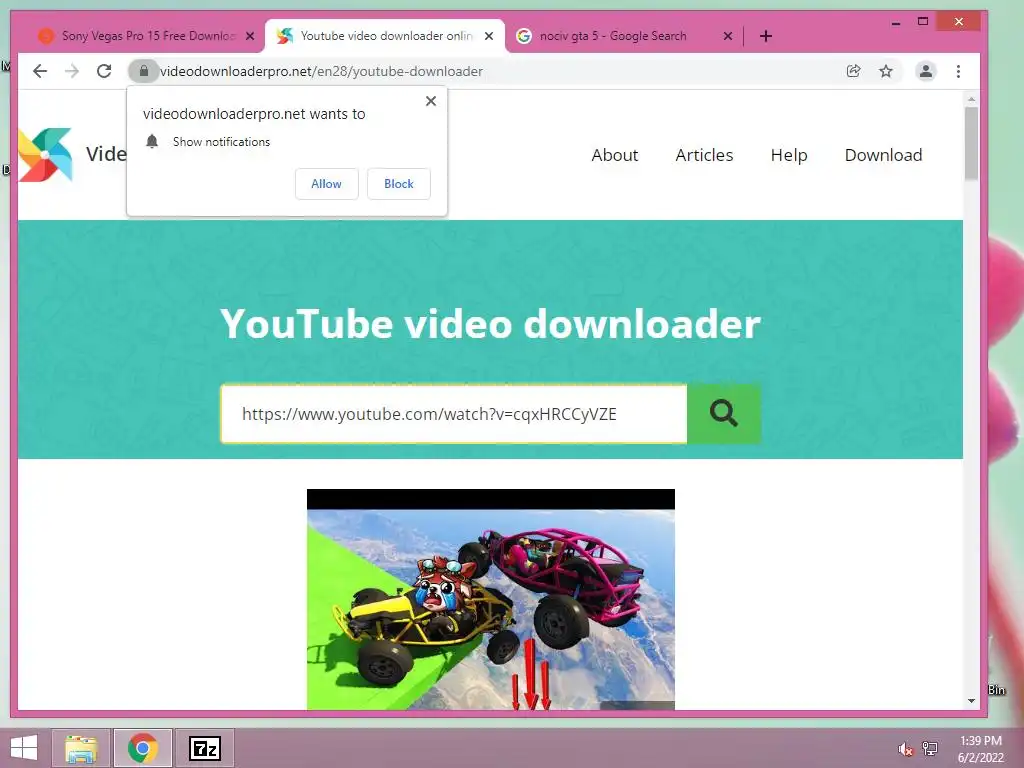Open File Explorer from taskbar
The image size is (1024, 768).
(81, 748)
